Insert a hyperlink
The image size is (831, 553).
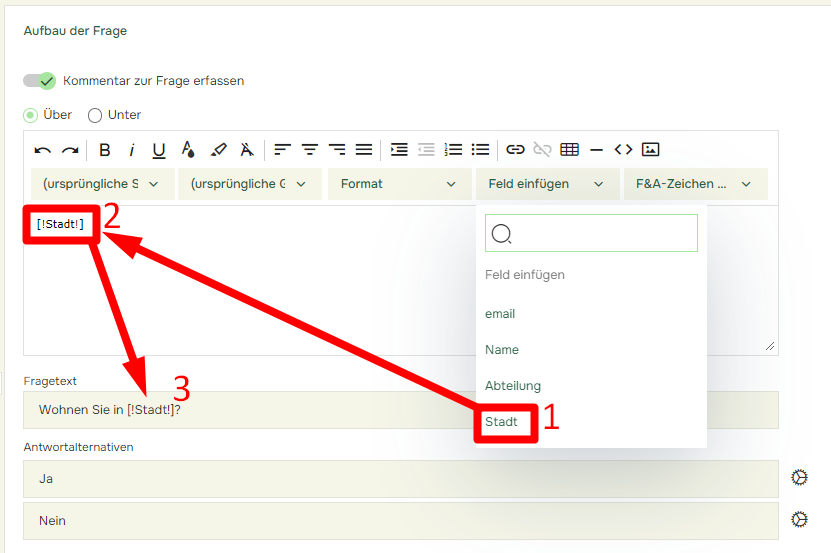pyautogui.click(x=515, y=150)
